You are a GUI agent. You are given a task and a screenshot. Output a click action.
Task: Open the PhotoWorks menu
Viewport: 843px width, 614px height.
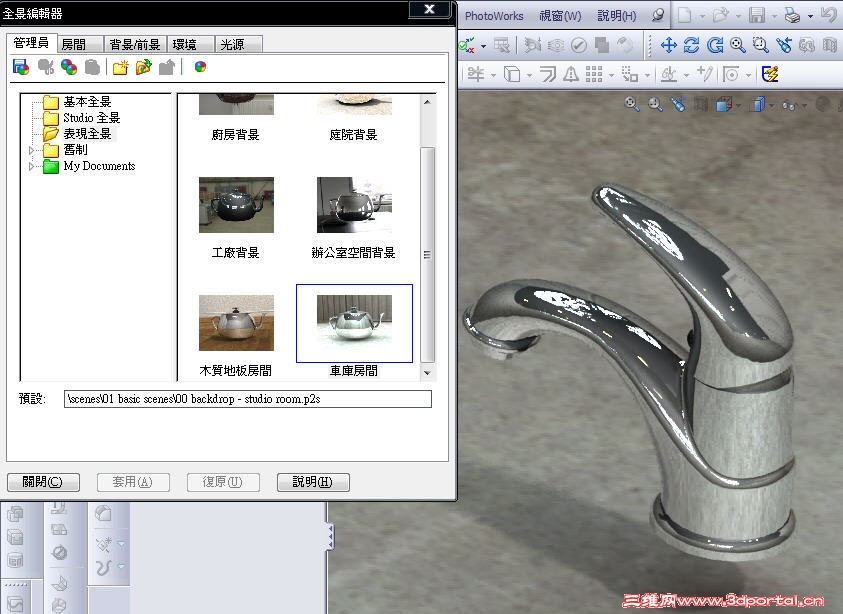click(x=494, y=16)
